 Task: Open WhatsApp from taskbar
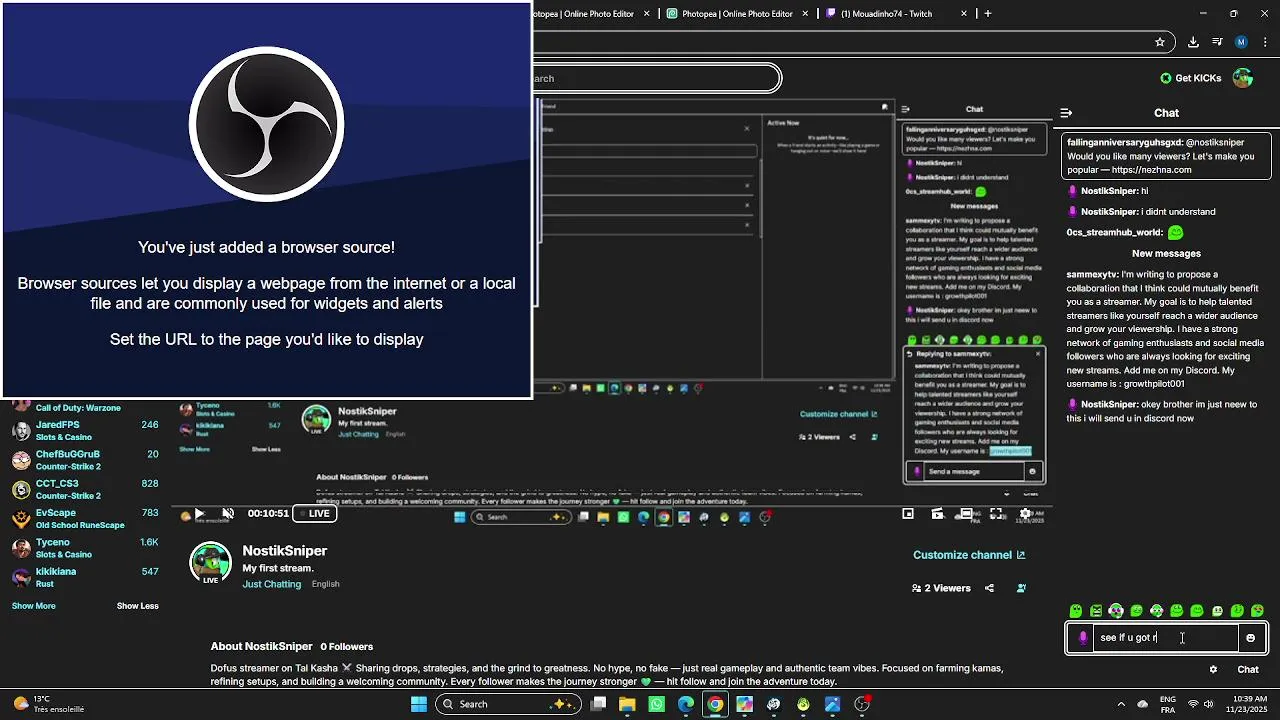pyautogui.click(x=656, y=704)
